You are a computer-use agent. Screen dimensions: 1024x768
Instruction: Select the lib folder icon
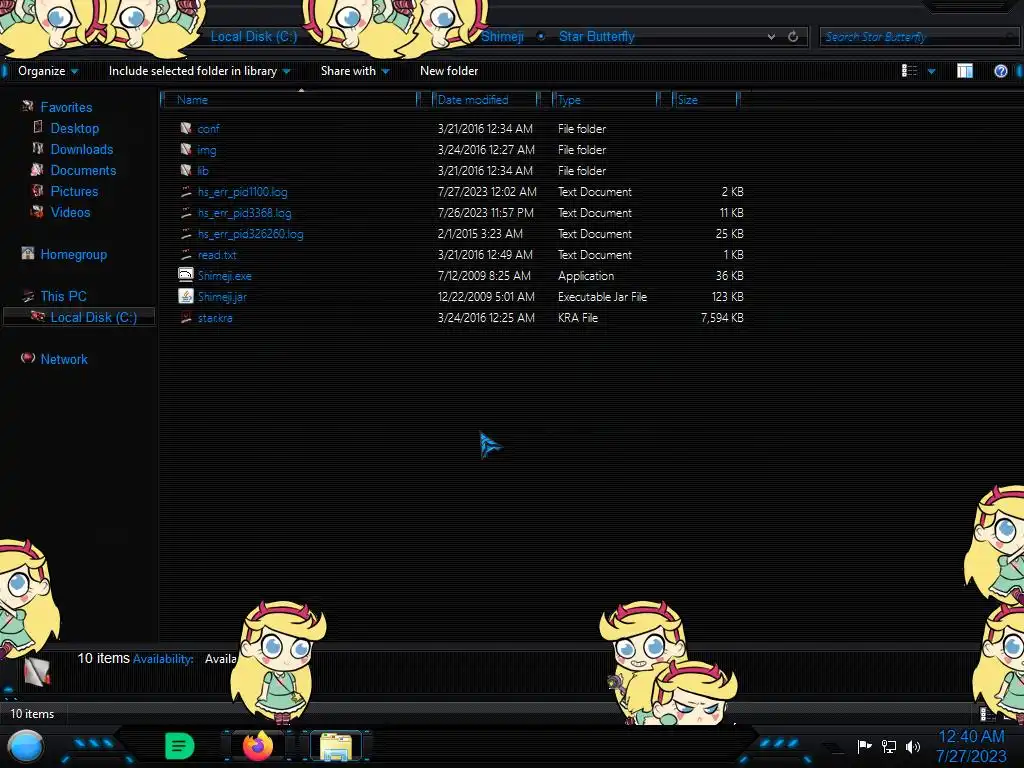tap(186, 170)
